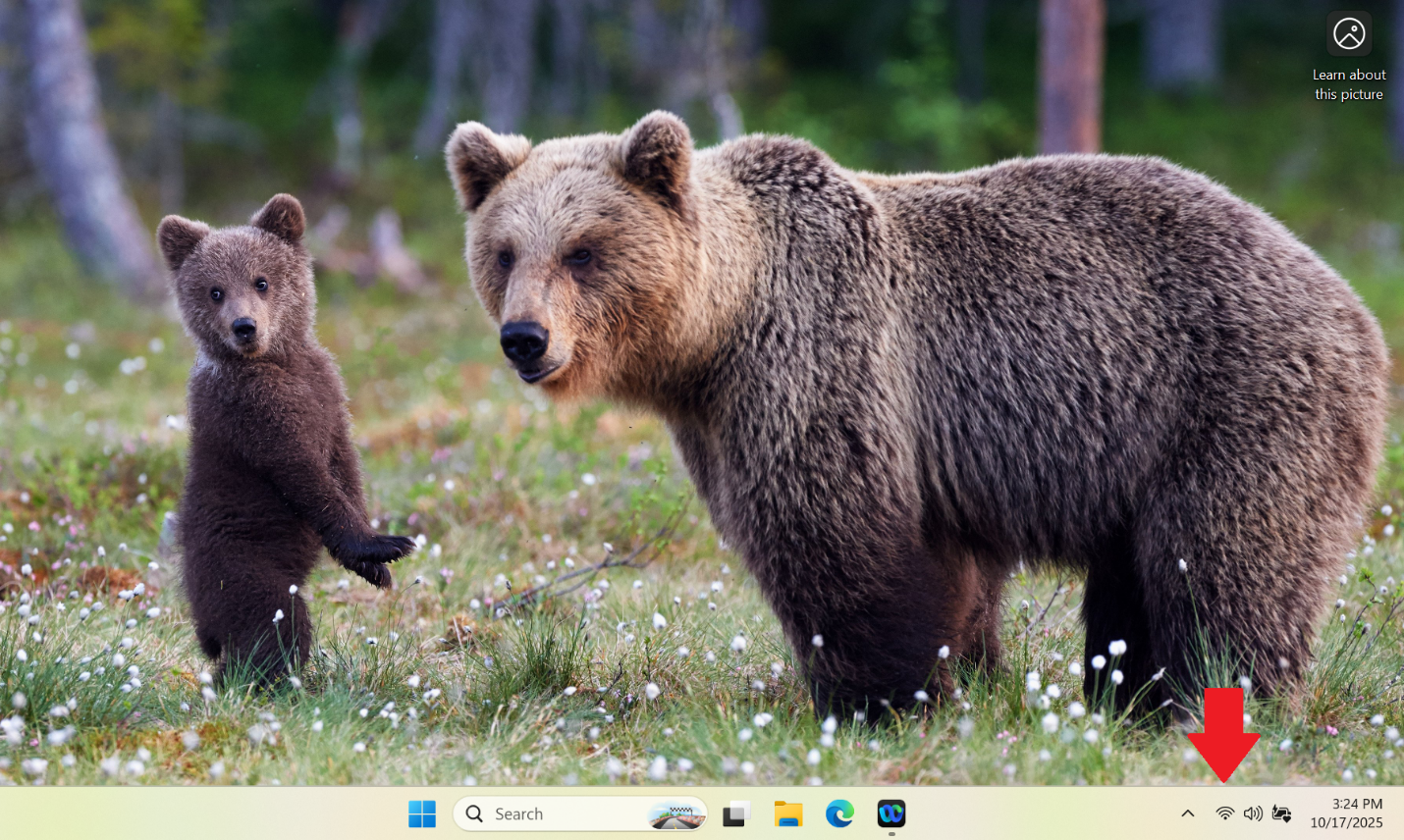Image resolution: width=1404 pixels, height=840 pixels.
Task: Click the speaker volume icon
Action: [x=1253, y=814]
